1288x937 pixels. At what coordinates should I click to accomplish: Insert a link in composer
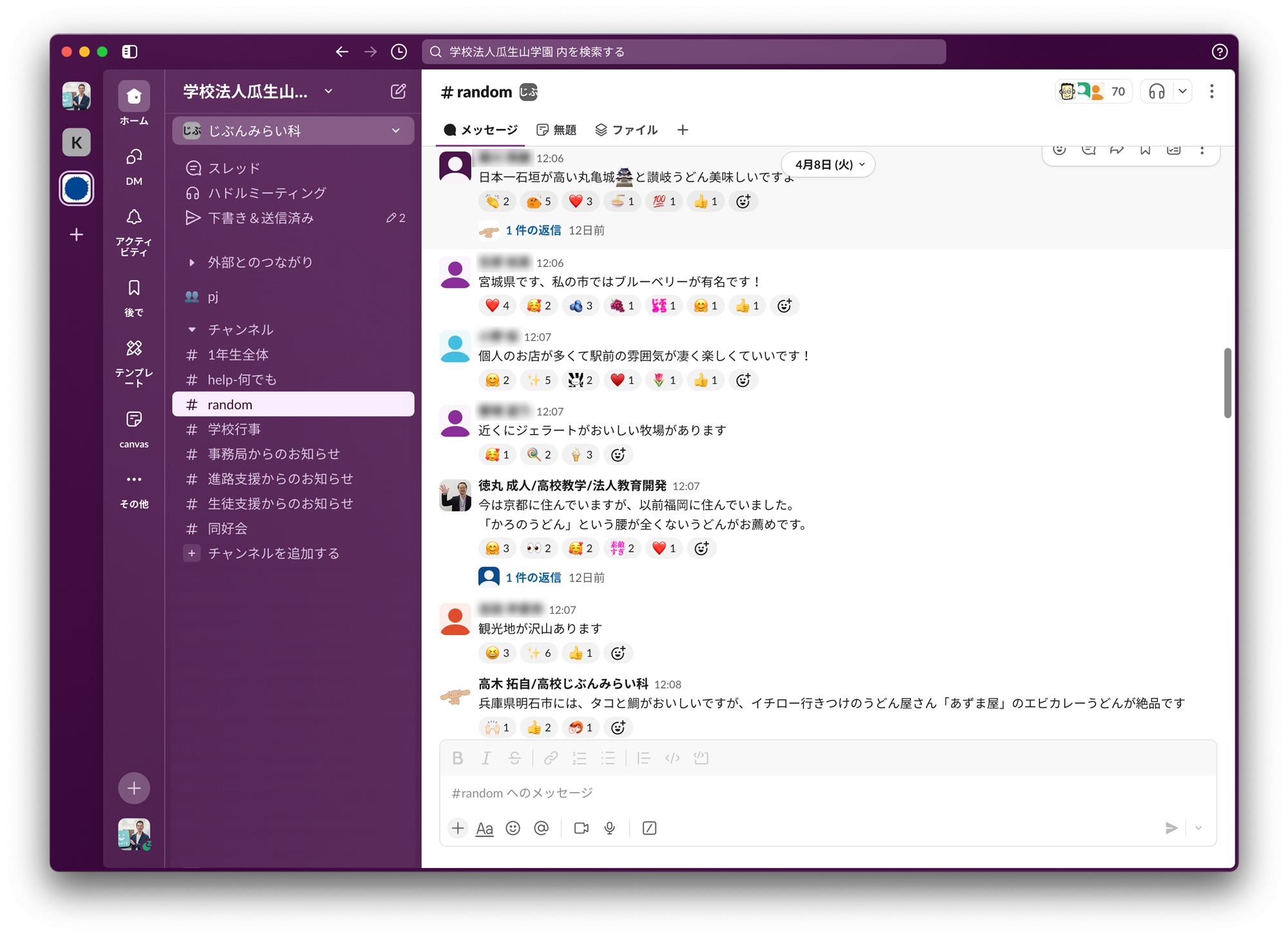(551, 758)
